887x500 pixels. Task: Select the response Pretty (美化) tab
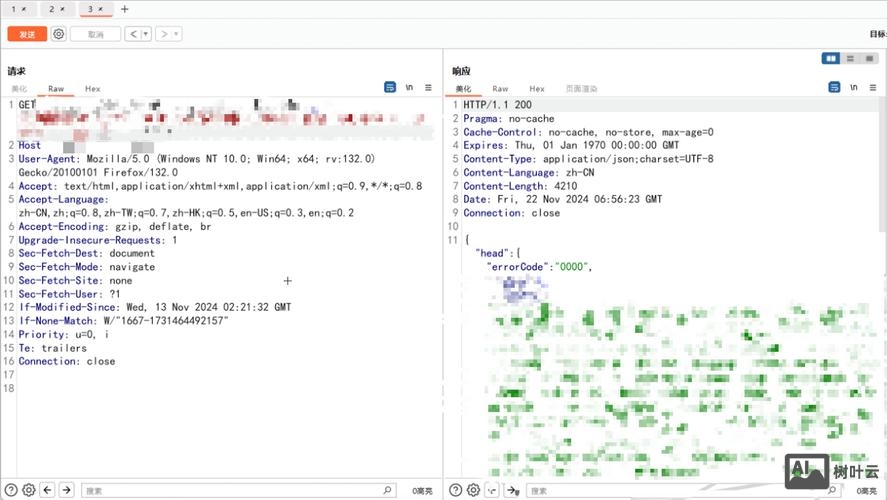tap(463, 89)
